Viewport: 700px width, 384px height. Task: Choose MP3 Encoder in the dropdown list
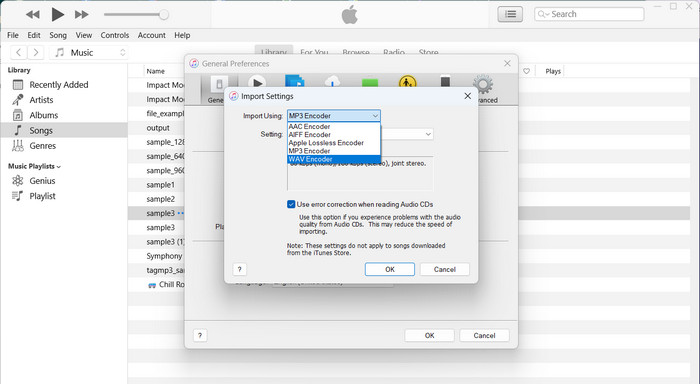point(333,151)
